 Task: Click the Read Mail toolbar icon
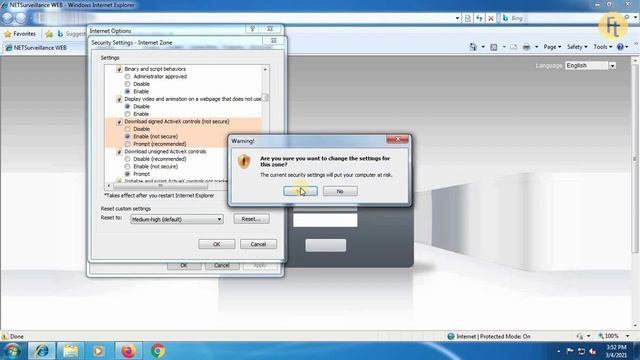tap(513, 47)
